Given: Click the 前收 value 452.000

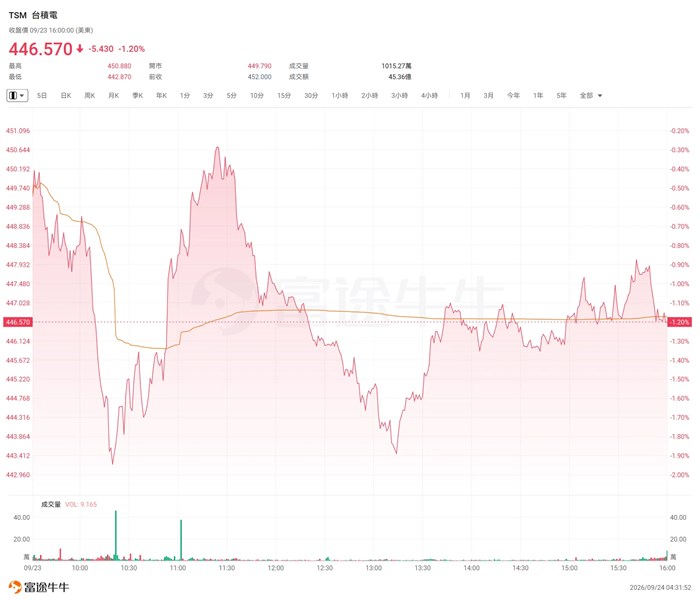Looking at the screenshot, I should point(259,77).
